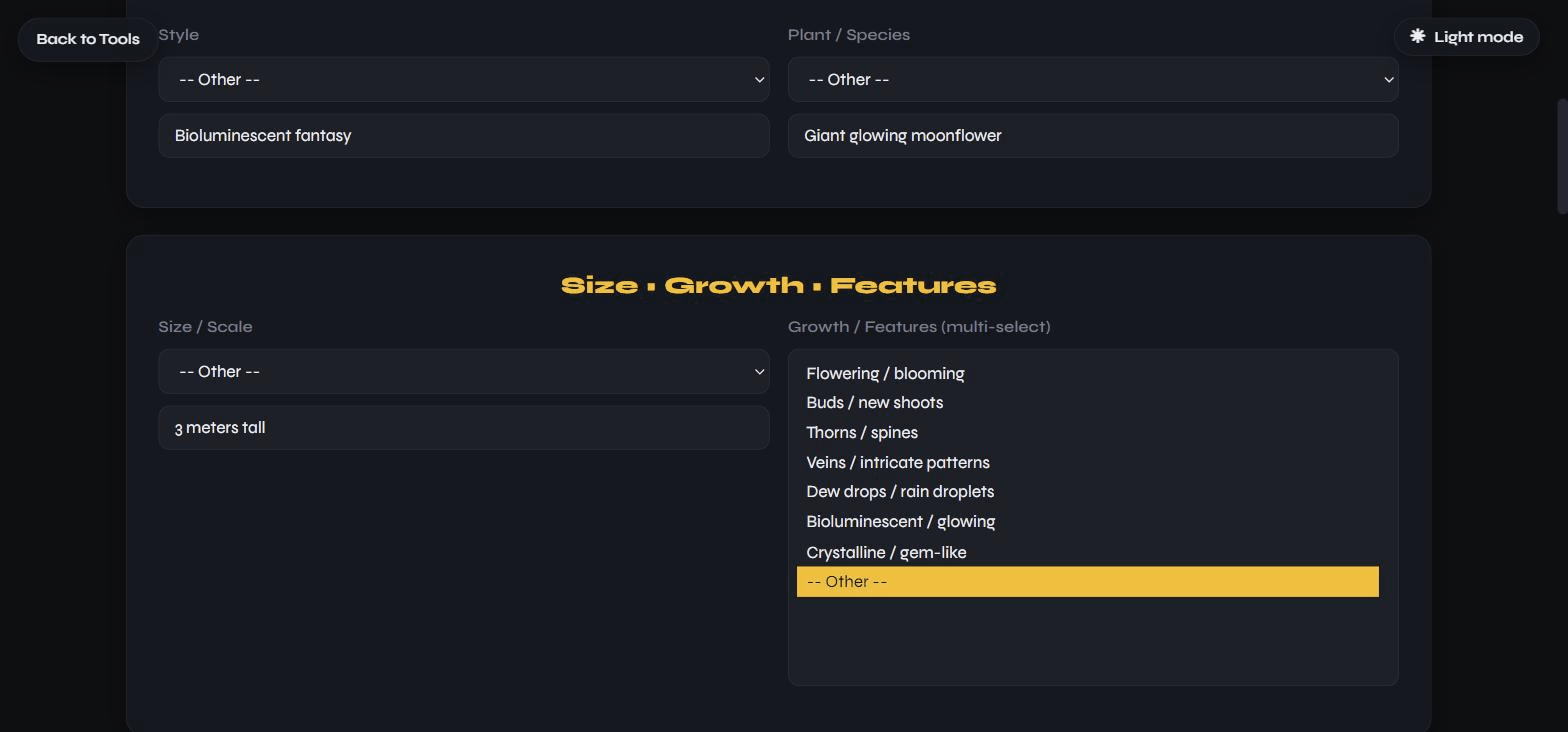
Task: Deselect the highlighted -- Other -- feature option
Action: click(1088, 582)
